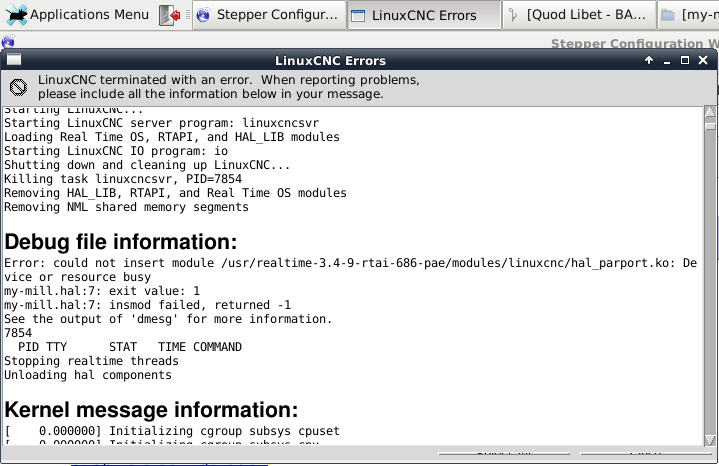
Task: Roll up the LinuxCNC Errors window
Action: pos(649,60)
